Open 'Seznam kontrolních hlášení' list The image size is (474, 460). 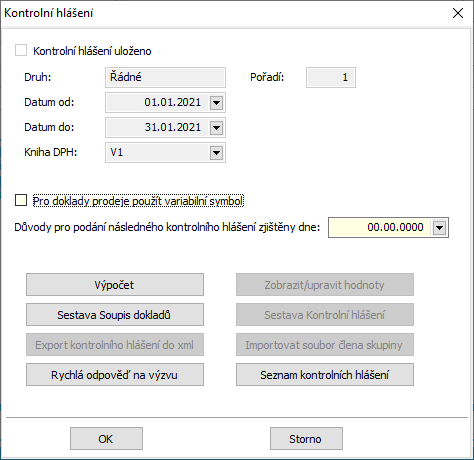325,375
